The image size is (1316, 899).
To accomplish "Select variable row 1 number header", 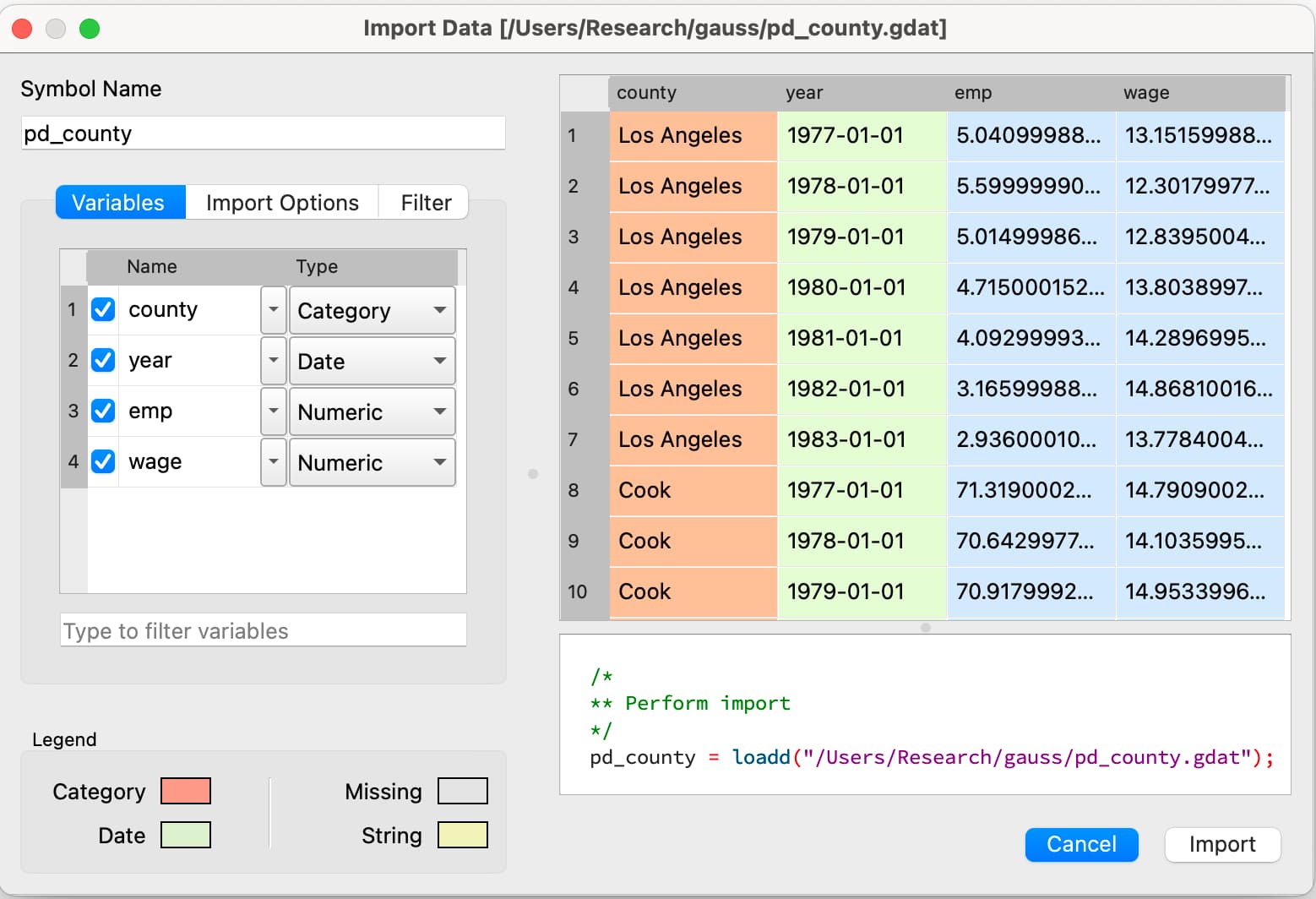I will click(x=73, y=310).
